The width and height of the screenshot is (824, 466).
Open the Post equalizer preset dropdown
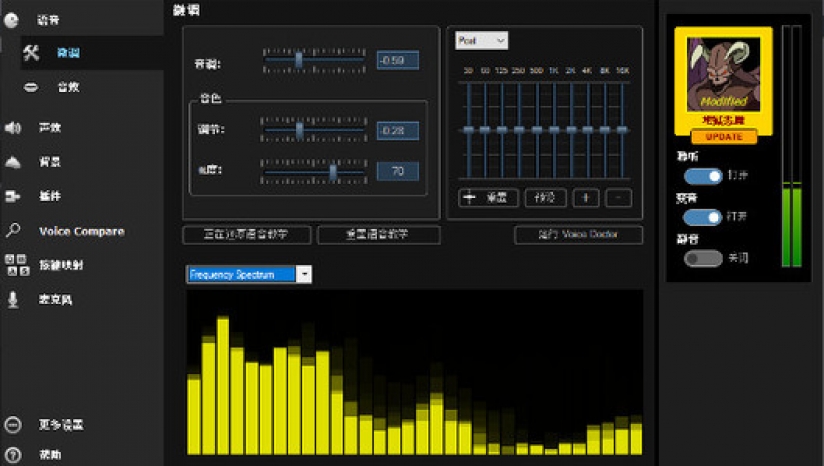pyautogui.click(x=481, y=40)
